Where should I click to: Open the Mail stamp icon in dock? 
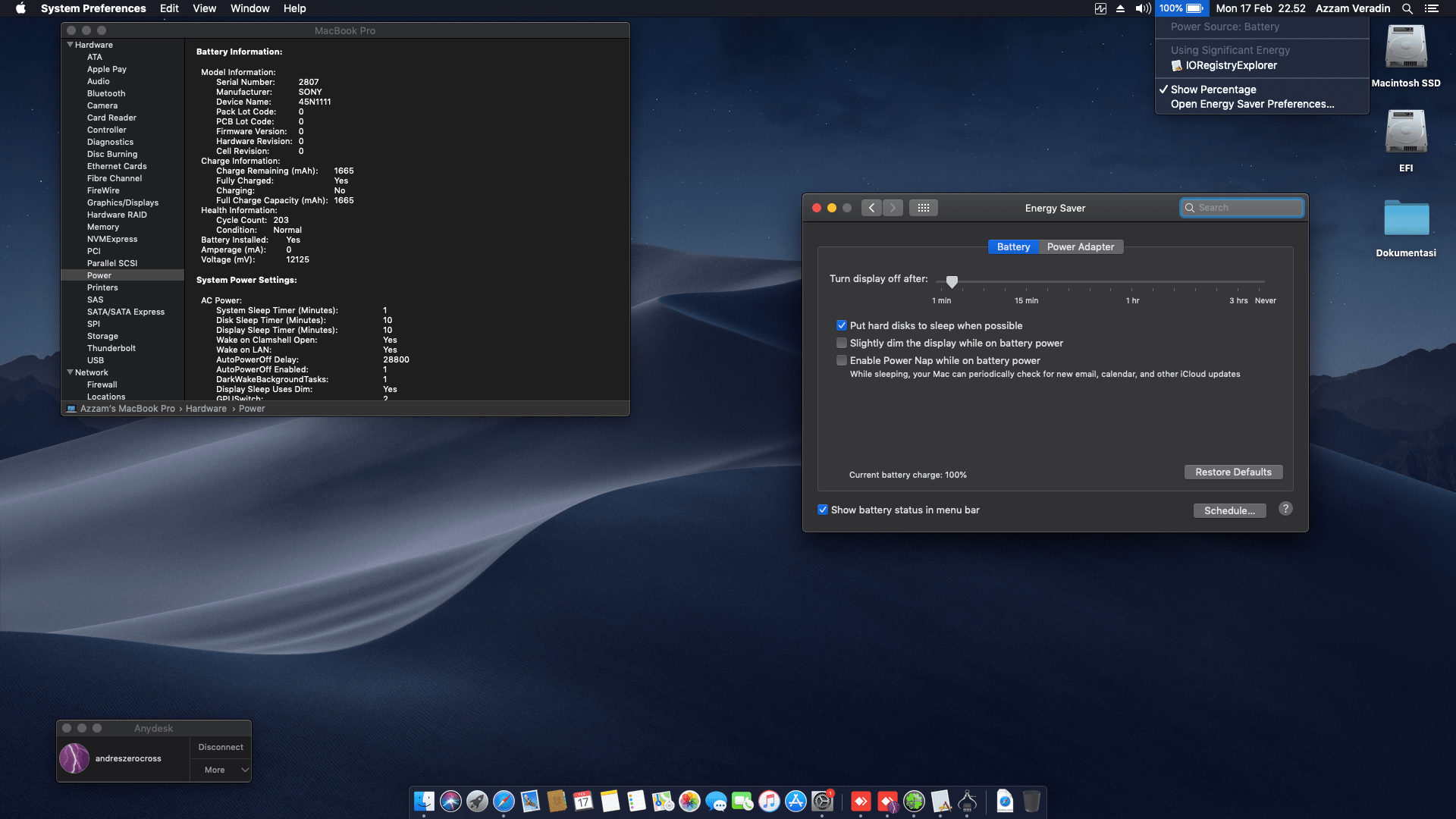point(530,801)
